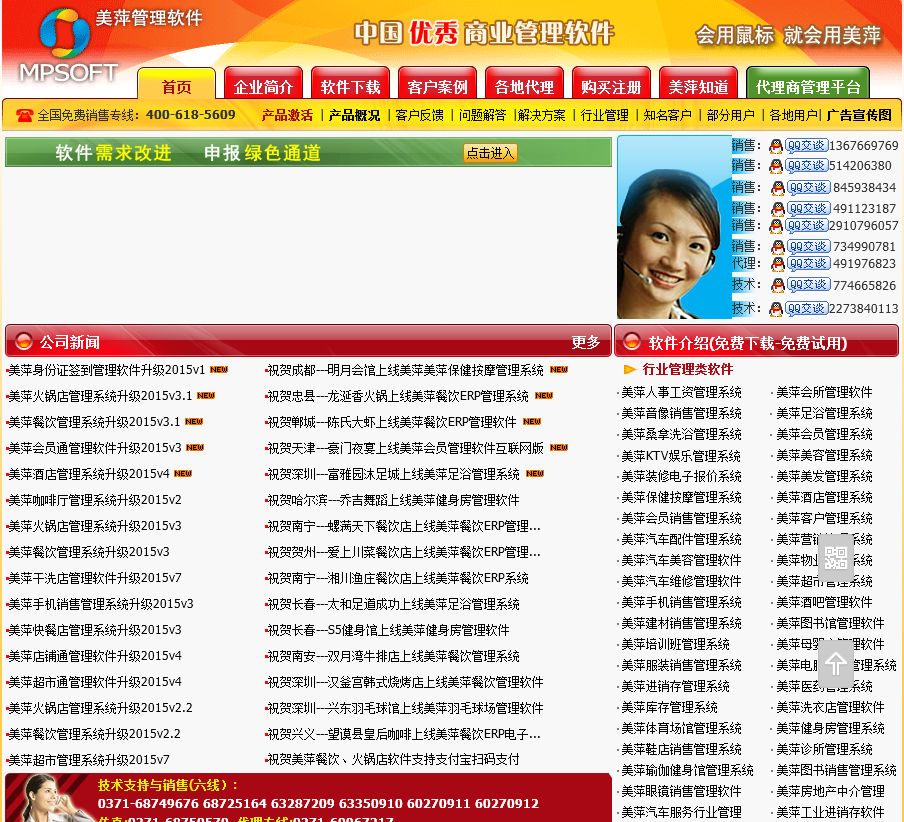Click the back-to-top arrow icon

coord(835,663)
